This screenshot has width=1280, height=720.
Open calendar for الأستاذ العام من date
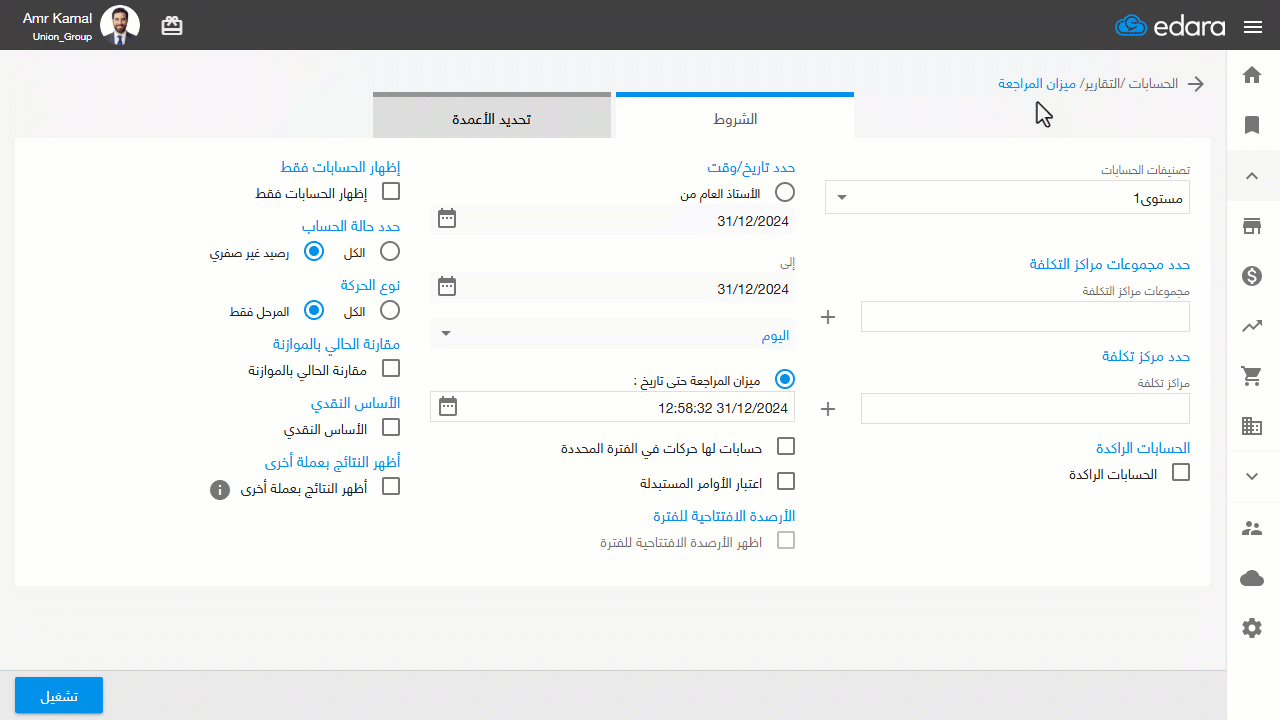447,218
